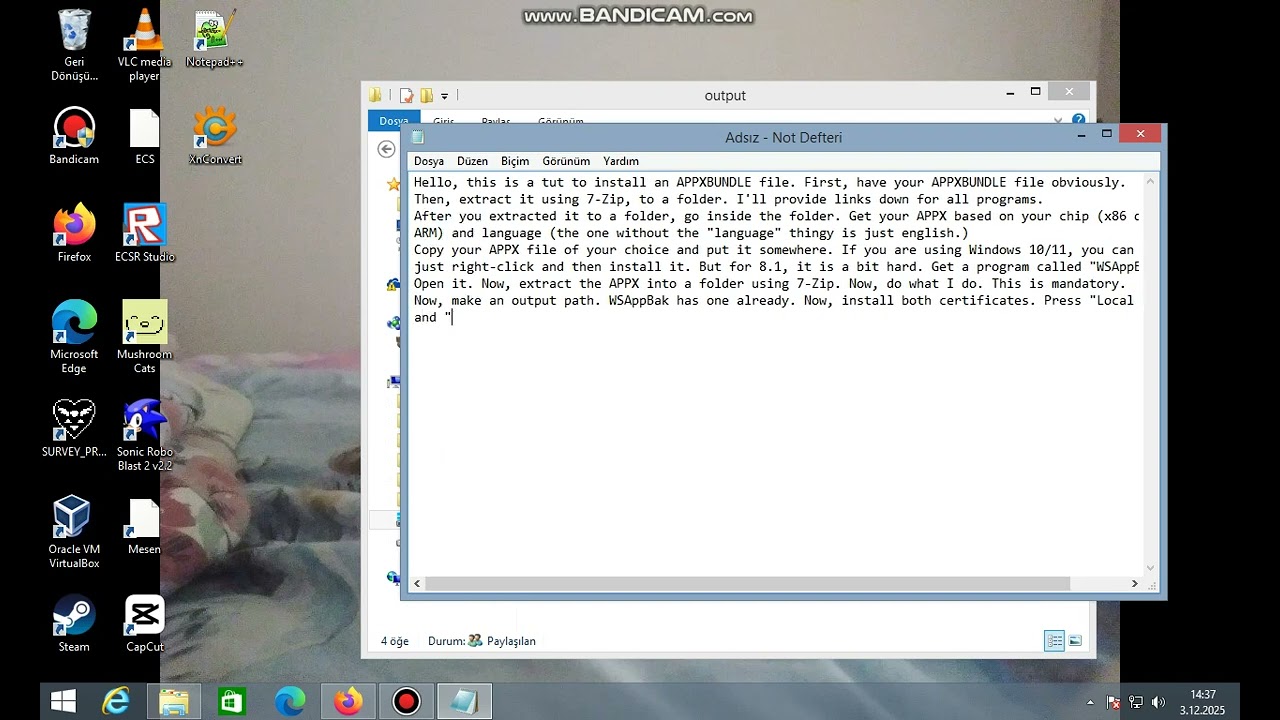Close the Not Defteri window

tap(1140, 133)
